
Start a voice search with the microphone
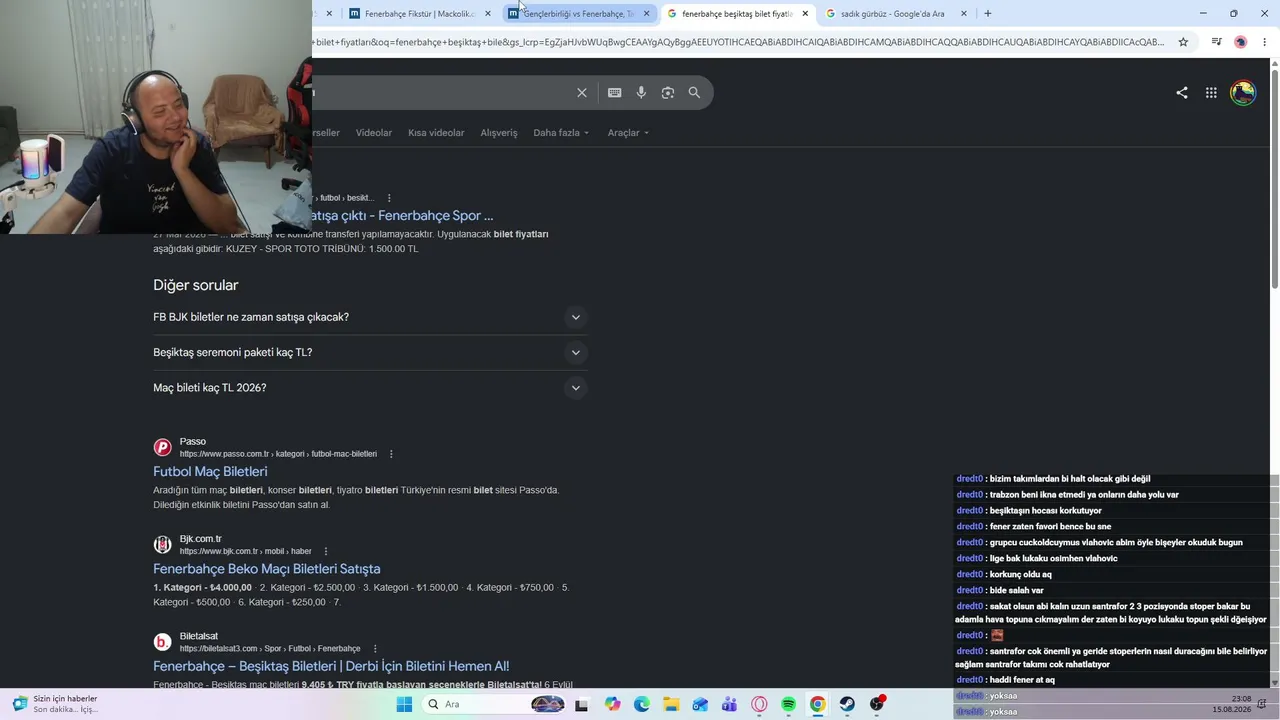pos(641,93)
